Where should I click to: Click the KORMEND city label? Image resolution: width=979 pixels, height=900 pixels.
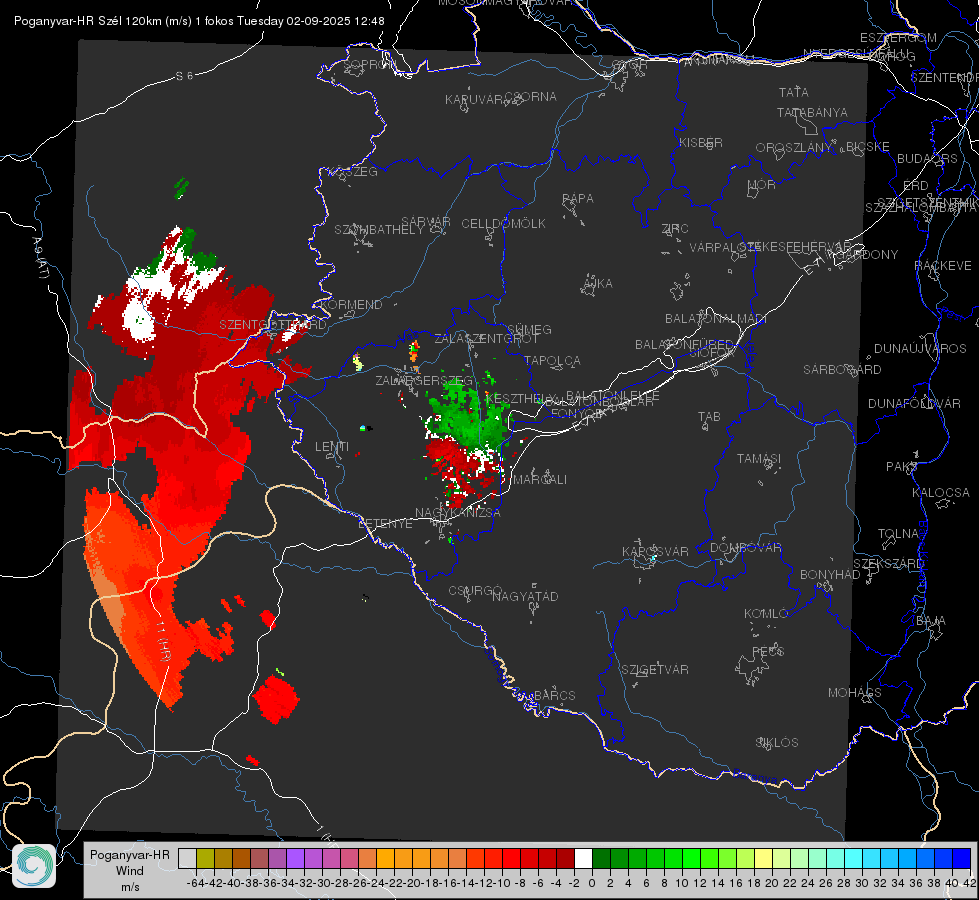[351, 305]
